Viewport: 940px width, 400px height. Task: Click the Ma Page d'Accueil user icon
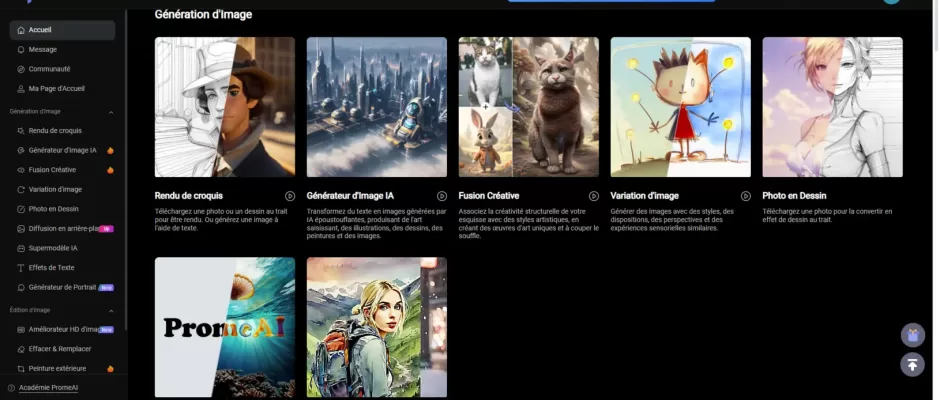(x=21, y=89)
